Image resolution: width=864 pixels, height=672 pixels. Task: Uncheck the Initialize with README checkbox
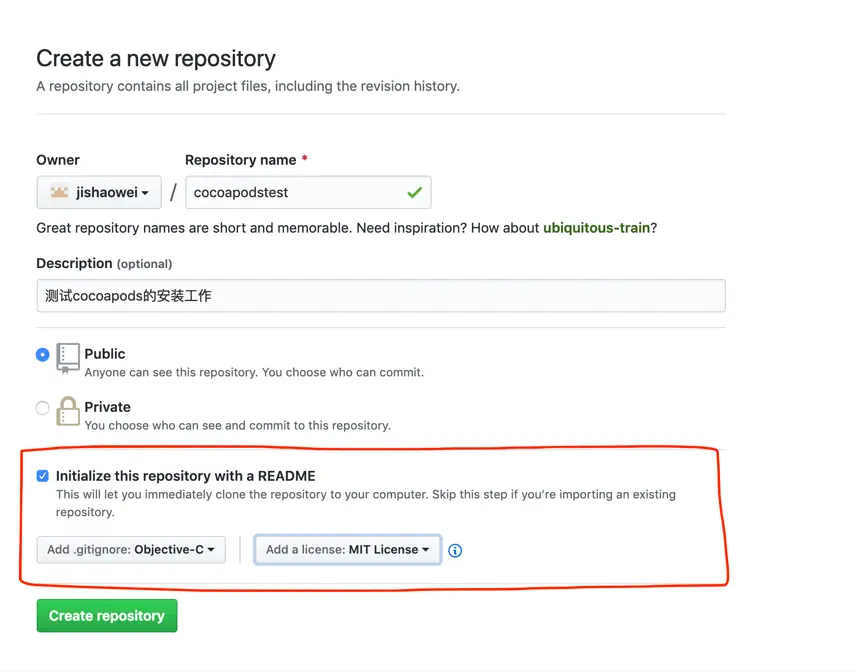click(x=42, y=476)
